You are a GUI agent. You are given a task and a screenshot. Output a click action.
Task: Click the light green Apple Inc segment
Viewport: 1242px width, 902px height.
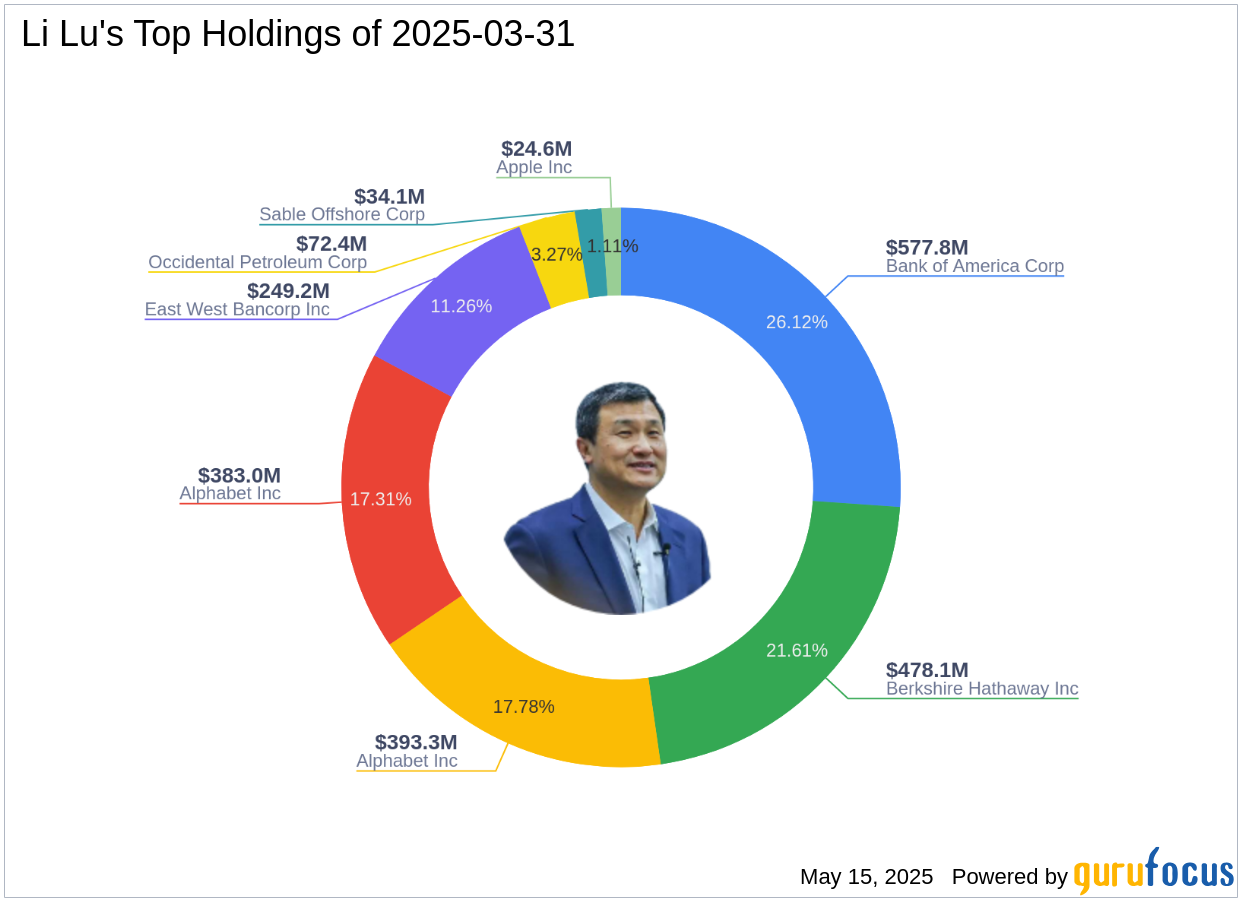pos(612,252)
